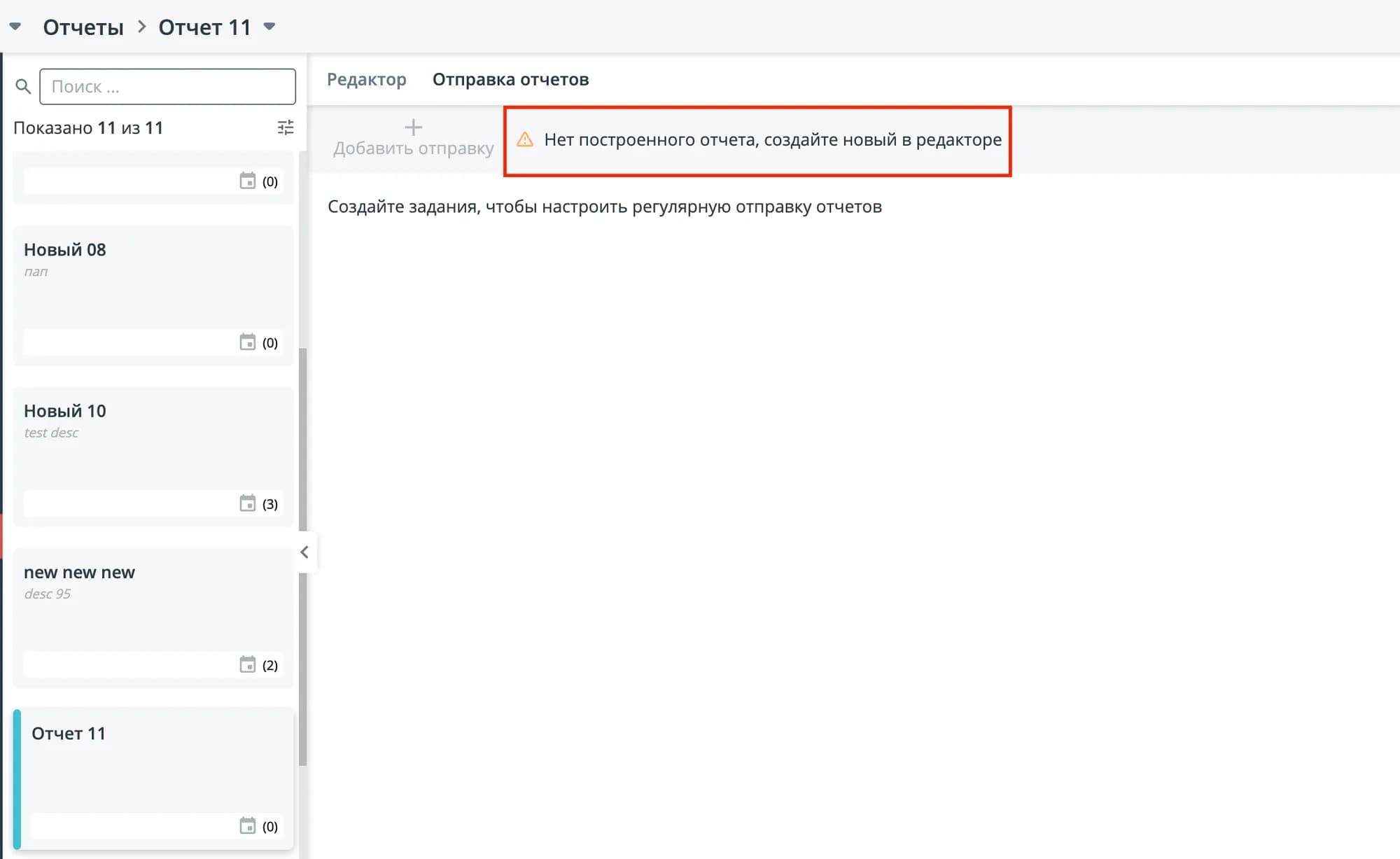The width and height of the screenshot is (1400, 859).
Task: Expand the dropdown arrow before Отчеты
Action: tap(15, 27)
